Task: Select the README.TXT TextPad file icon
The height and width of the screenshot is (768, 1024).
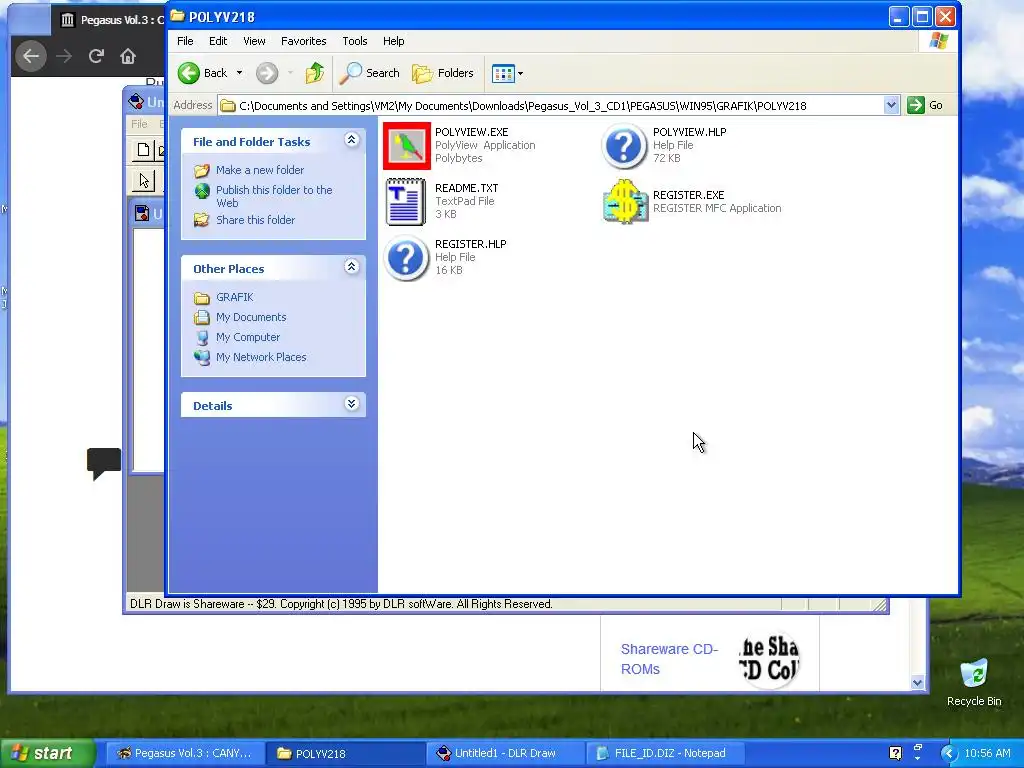Action: [x=406, y=201]
